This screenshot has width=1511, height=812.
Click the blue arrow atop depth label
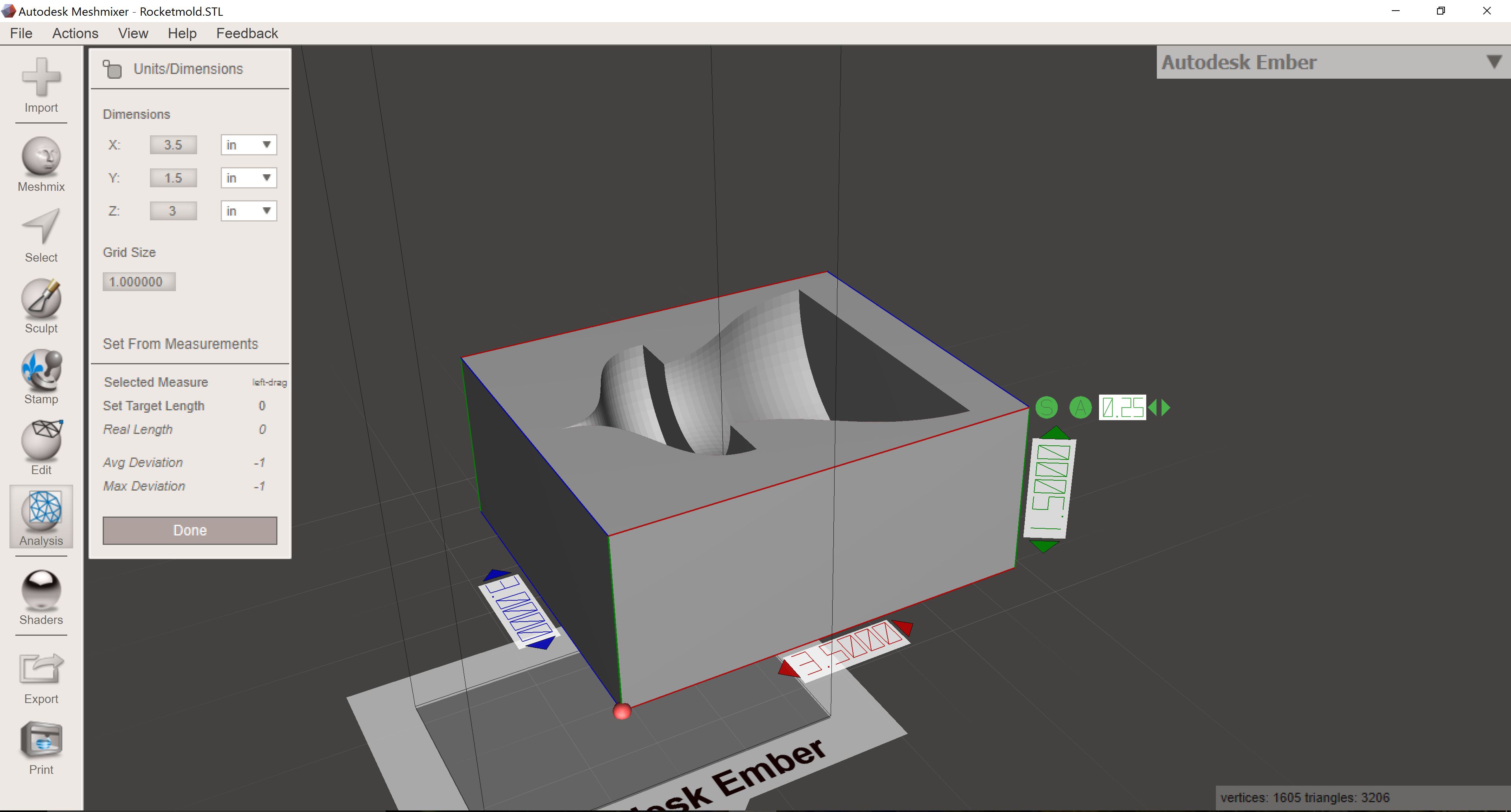click(x=497, y=575)
